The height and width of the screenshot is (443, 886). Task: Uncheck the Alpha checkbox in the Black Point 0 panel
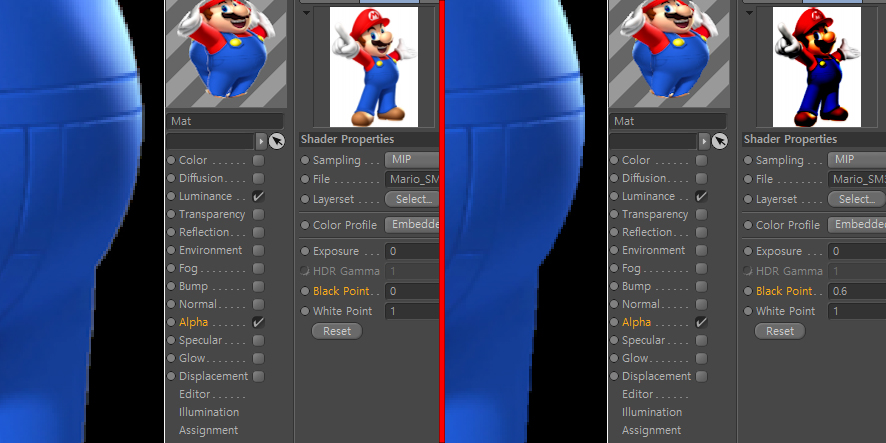(x=258, y=322)
